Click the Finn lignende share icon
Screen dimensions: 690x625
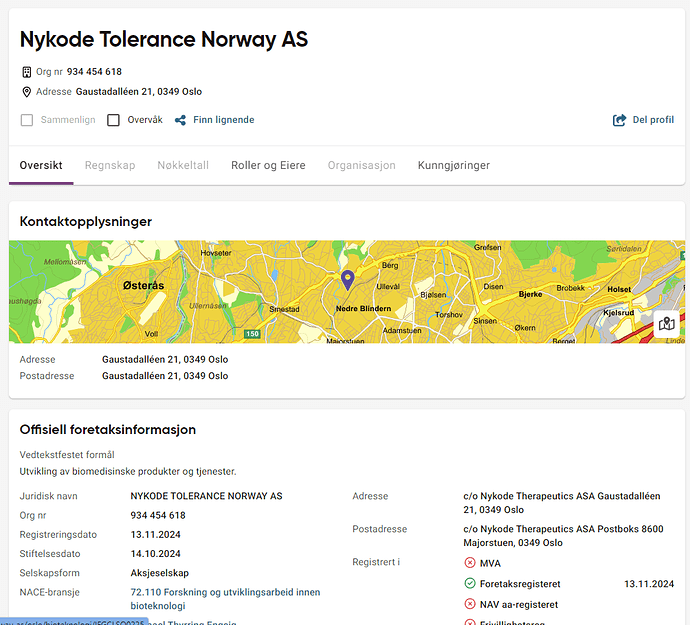click(180, 120)
